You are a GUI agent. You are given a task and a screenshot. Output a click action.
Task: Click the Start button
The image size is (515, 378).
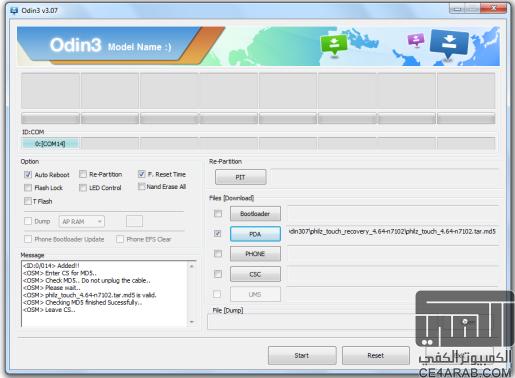(302, 356)
